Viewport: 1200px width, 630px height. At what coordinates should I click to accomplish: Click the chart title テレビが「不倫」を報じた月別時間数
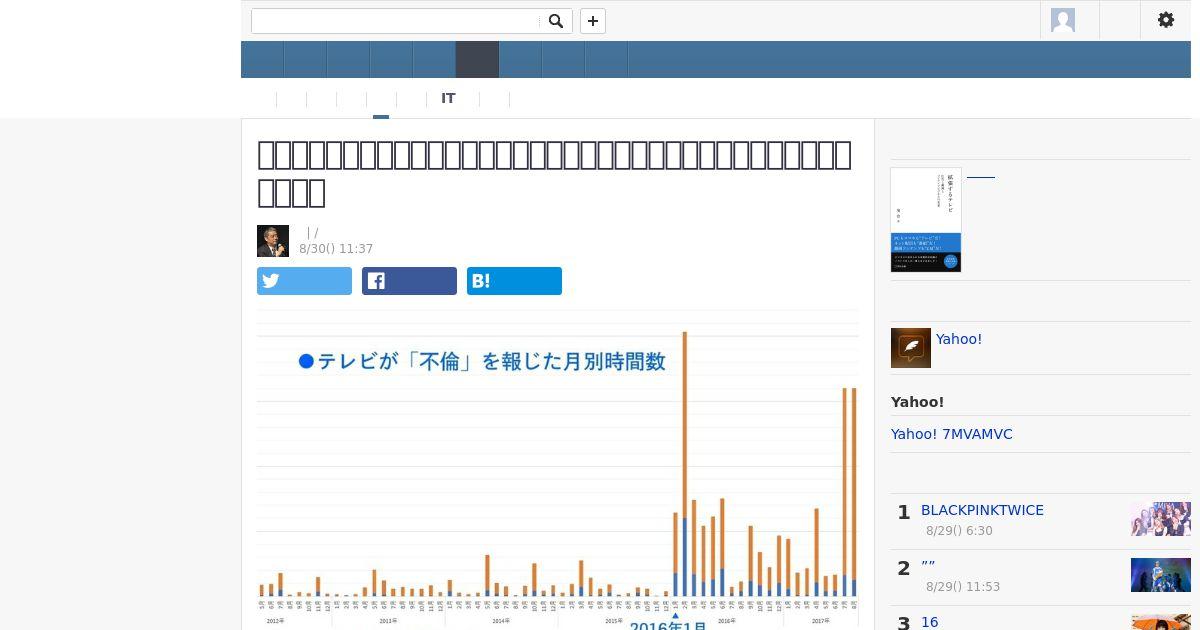coord(482,361)
